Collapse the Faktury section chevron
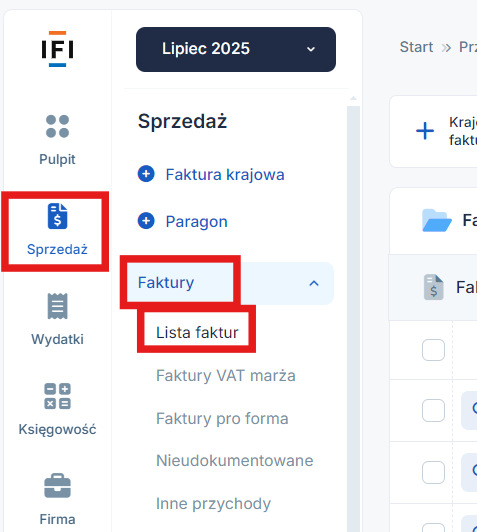The image size is (477, 532). [314, 283]
